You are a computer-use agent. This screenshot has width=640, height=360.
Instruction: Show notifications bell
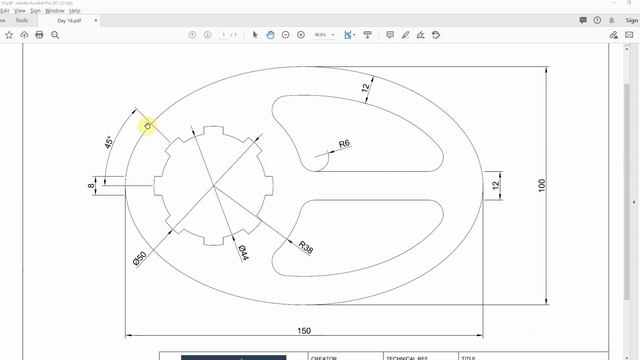coord(611,20)
